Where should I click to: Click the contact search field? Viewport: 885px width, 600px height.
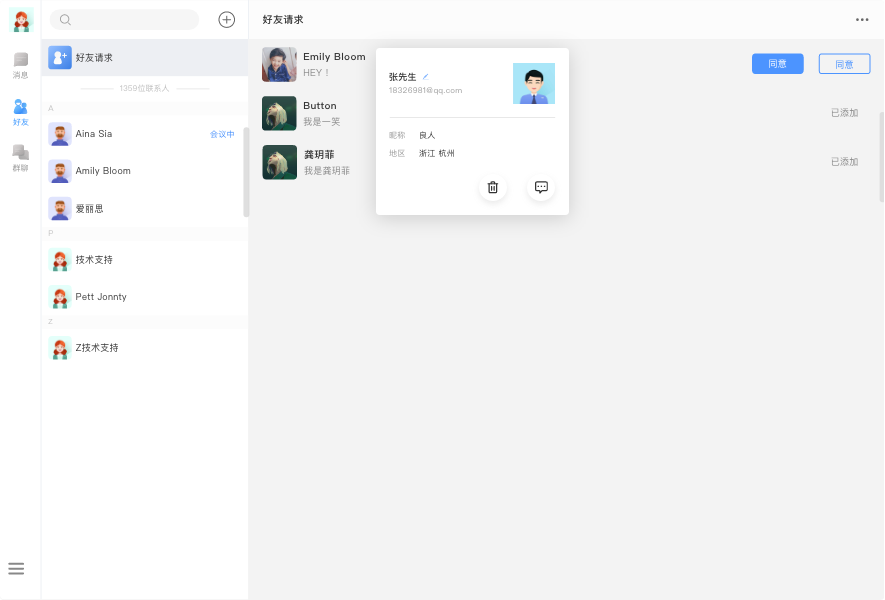tap(125, 20)
